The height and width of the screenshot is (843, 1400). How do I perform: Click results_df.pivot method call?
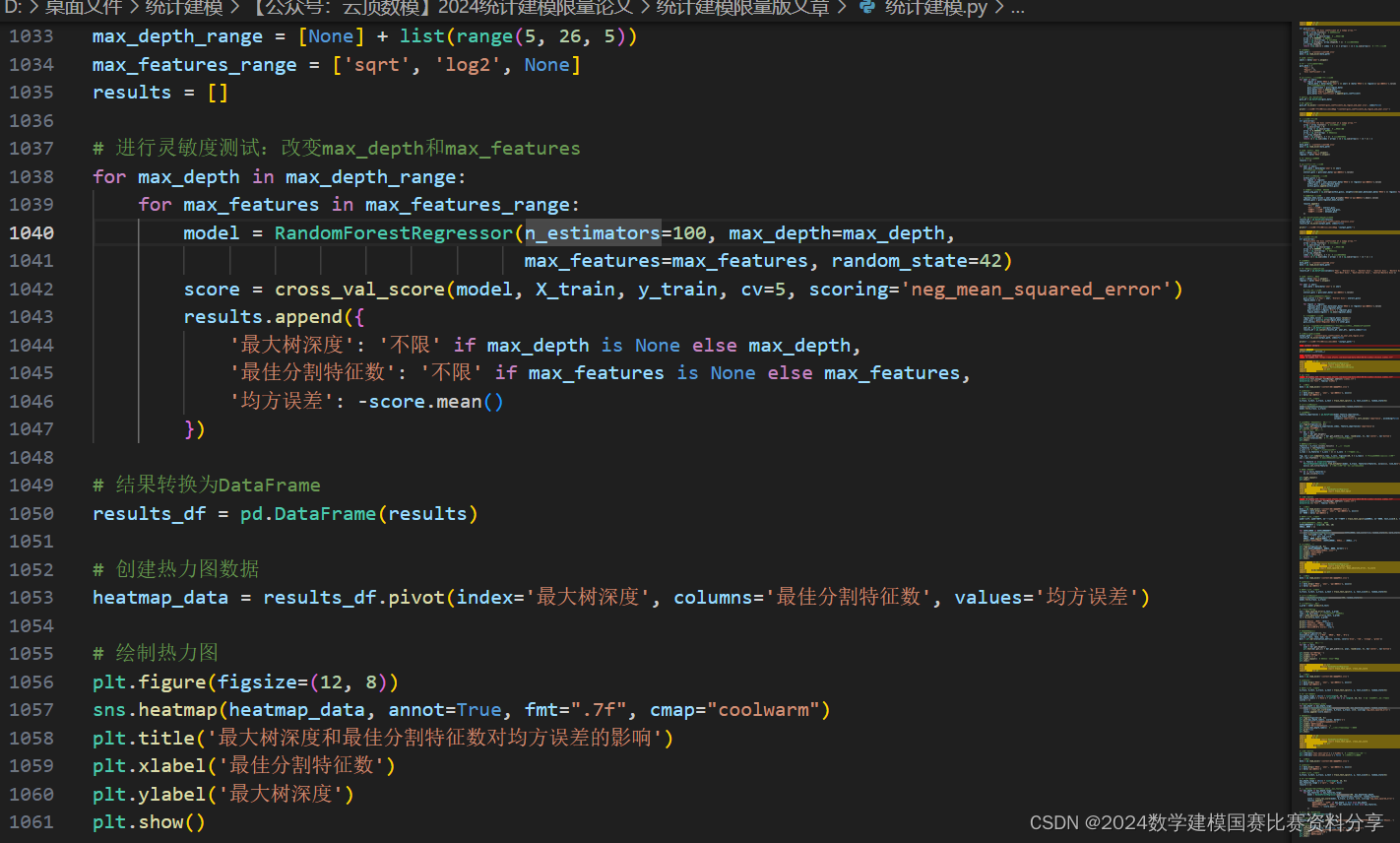(x=353, y=598)
